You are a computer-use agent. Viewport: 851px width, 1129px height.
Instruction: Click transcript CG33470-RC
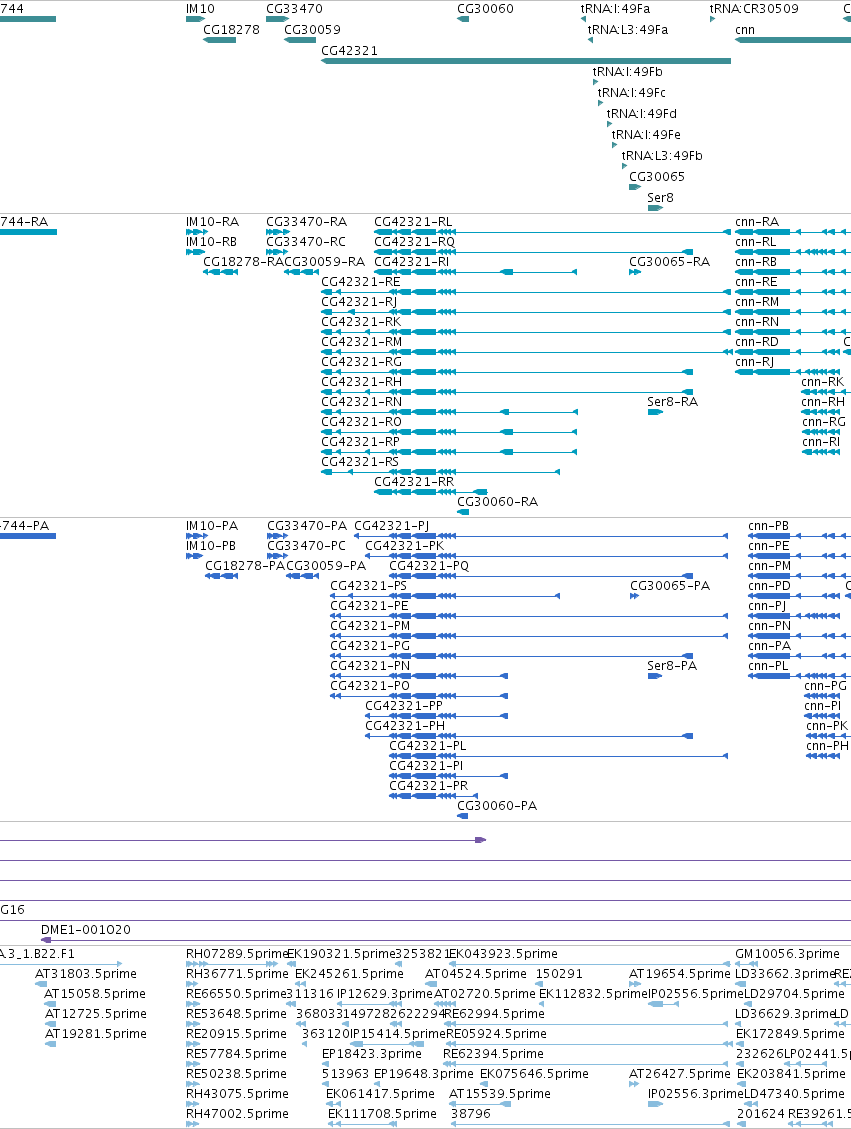(x=306, y=242)
